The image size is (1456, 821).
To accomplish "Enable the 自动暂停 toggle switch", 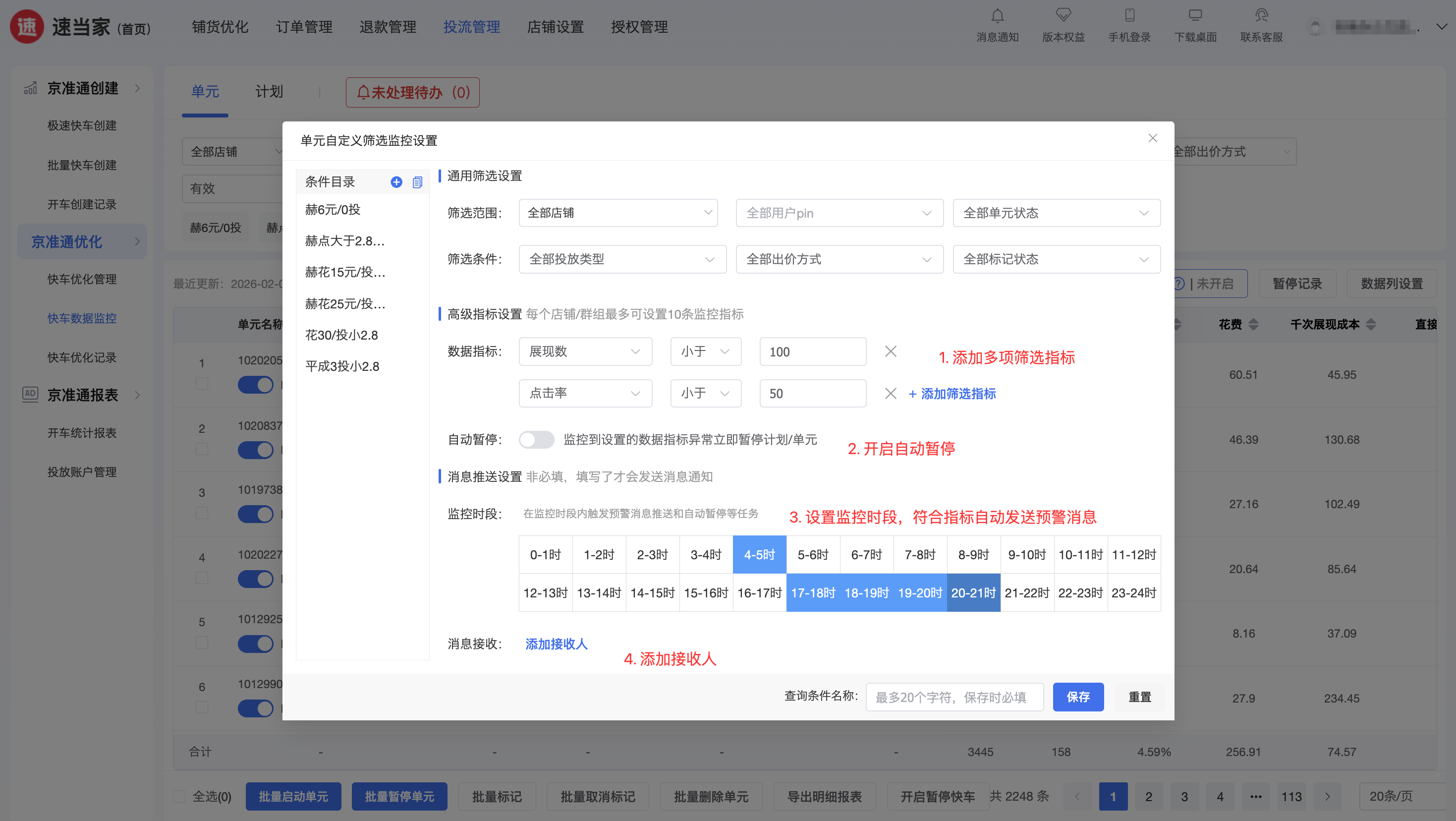I will coord(536,439).
